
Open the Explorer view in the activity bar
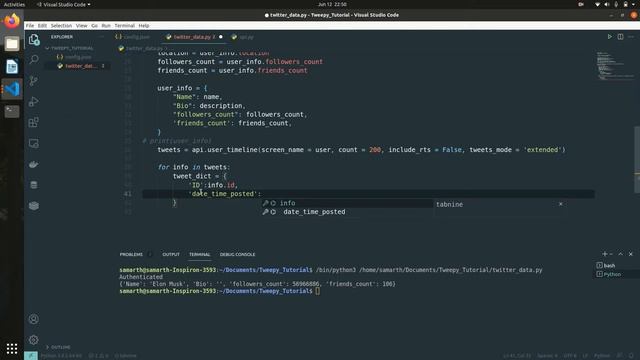click(34, 39)
